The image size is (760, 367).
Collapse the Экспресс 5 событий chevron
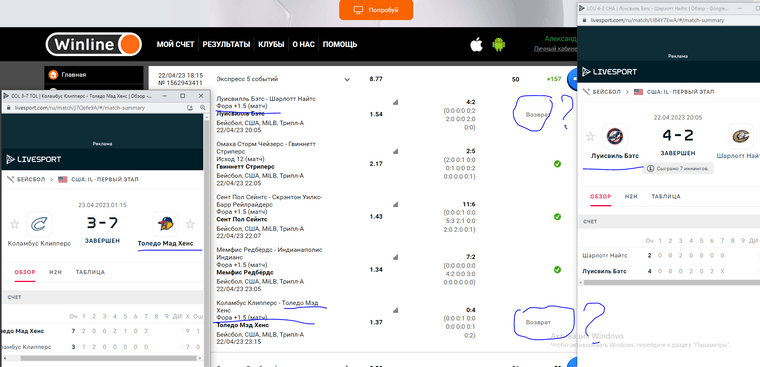347,79
